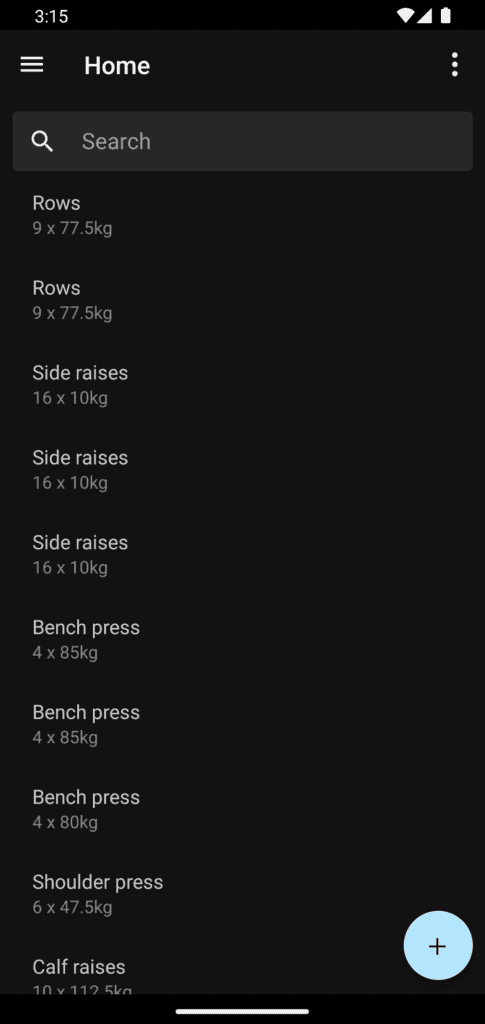Screen dimensions: 485x1024
Task: Tap the battery status icon
Action: coord(446,16)
